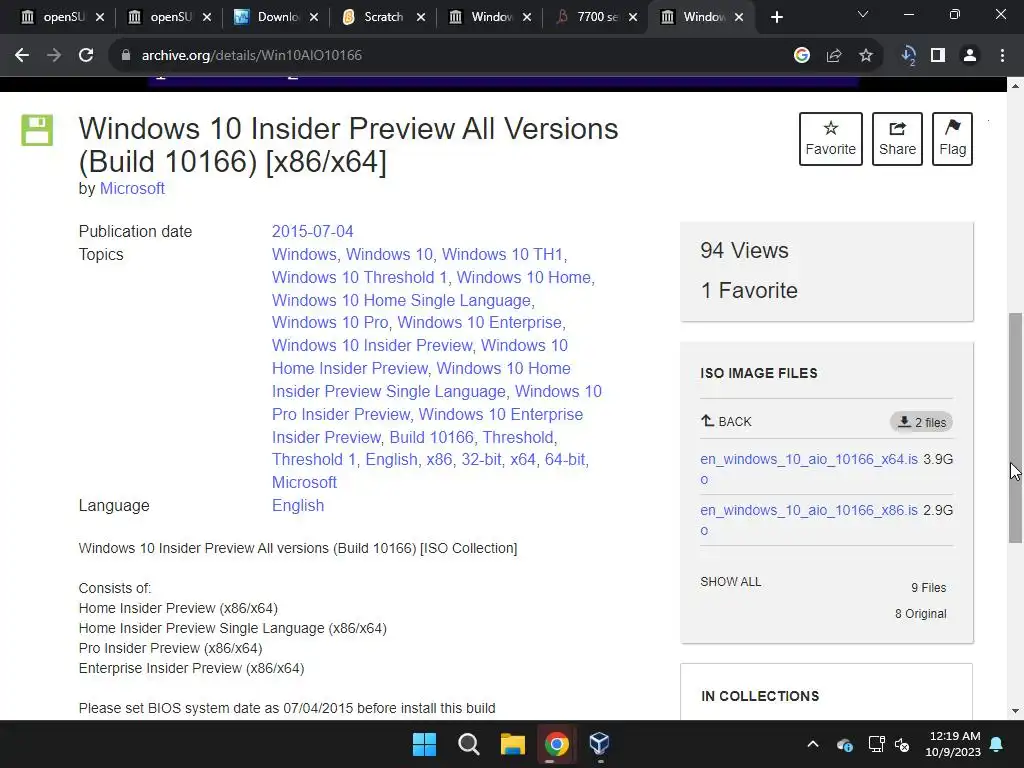Download the 2 files button
This screenshot has width=1024, height=768.
click(921, 422)
